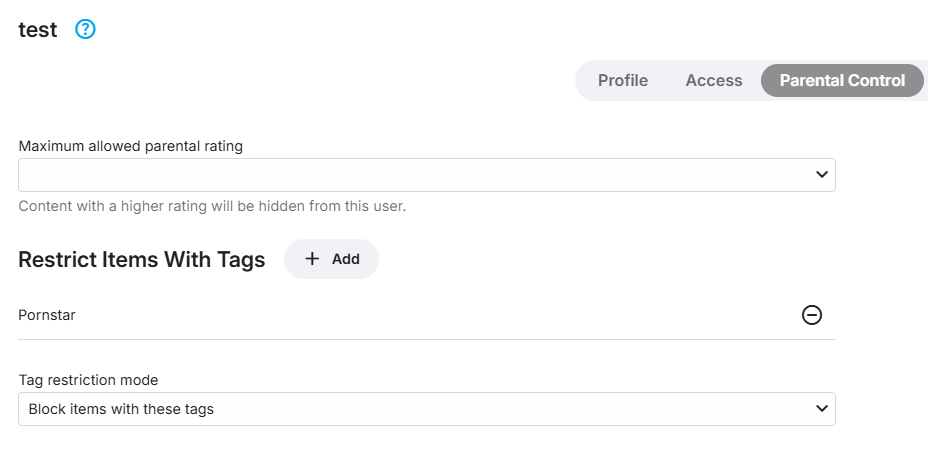
Task: Remove the Pornstar tag with minus icon
Action: (812, 315)
